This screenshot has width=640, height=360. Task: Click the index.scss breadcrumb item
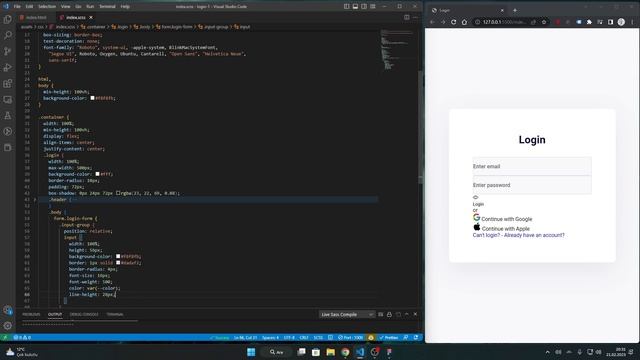(x=63, y=27)
